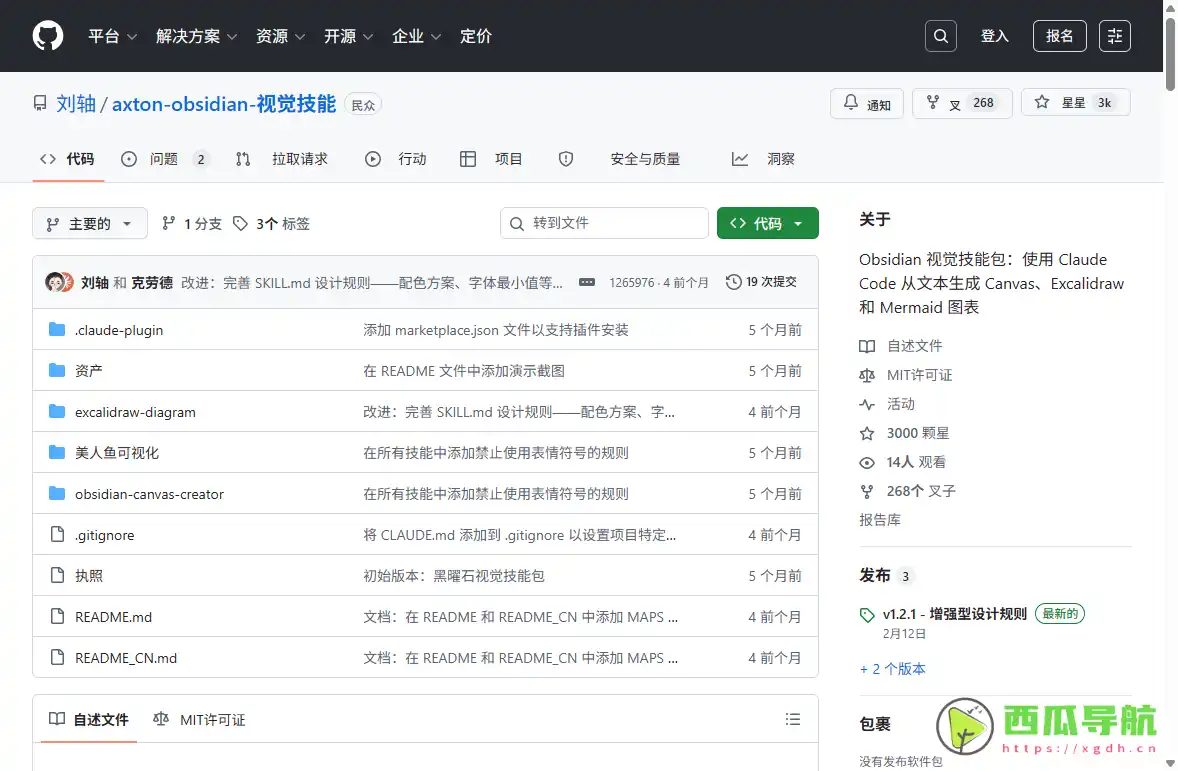Expand the 企业 menu

click(x=416, y=36)
